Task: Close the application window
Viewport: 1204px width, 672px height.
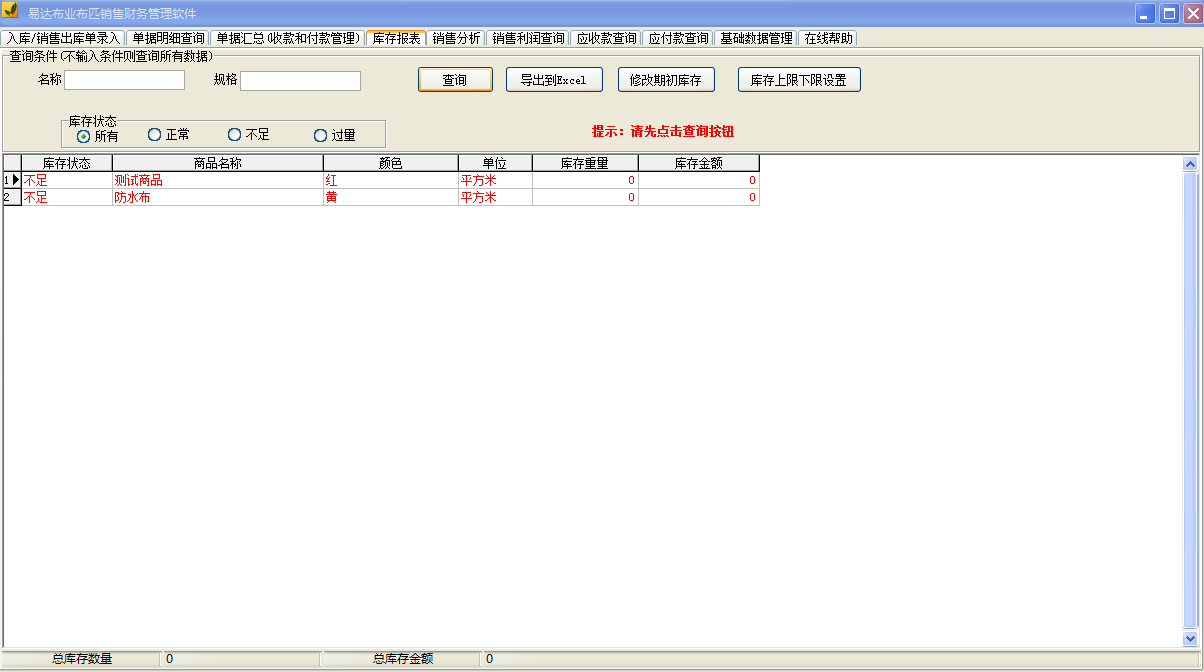Action: (1191, 14)
